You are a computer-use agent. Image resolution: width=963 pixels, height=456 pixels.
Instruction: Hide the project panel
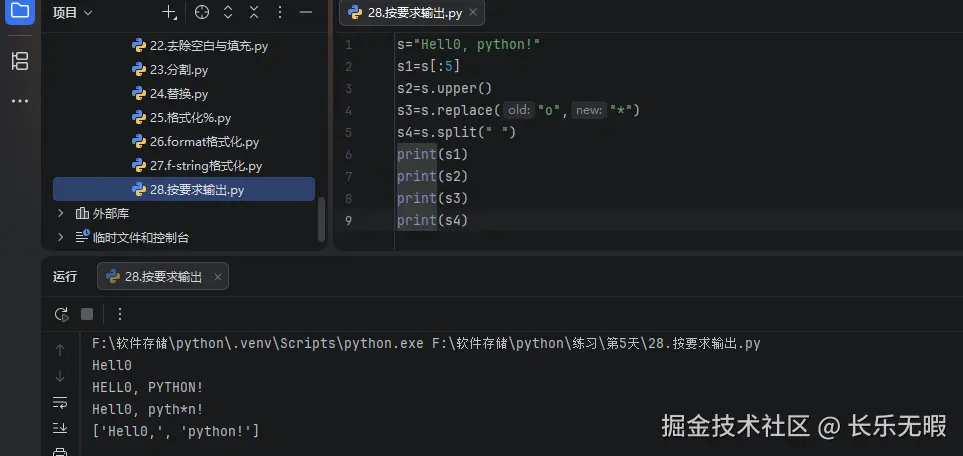(306, 12)
